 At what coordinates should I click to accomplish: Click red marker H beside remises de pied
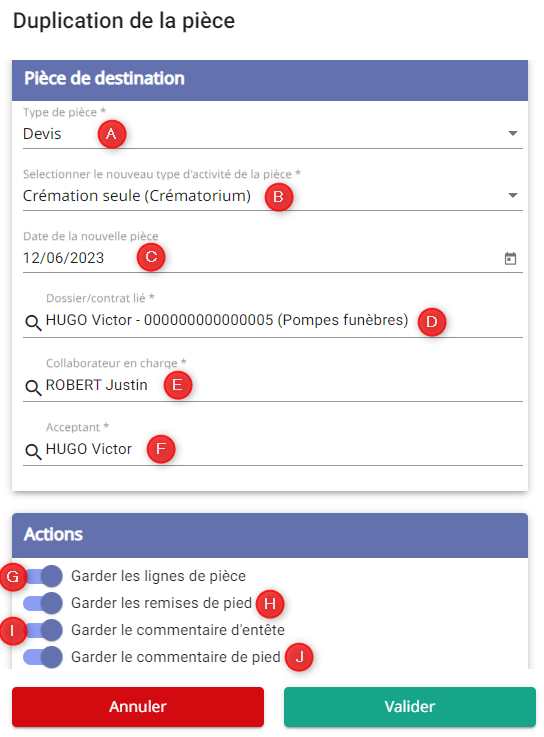(270, 604)
